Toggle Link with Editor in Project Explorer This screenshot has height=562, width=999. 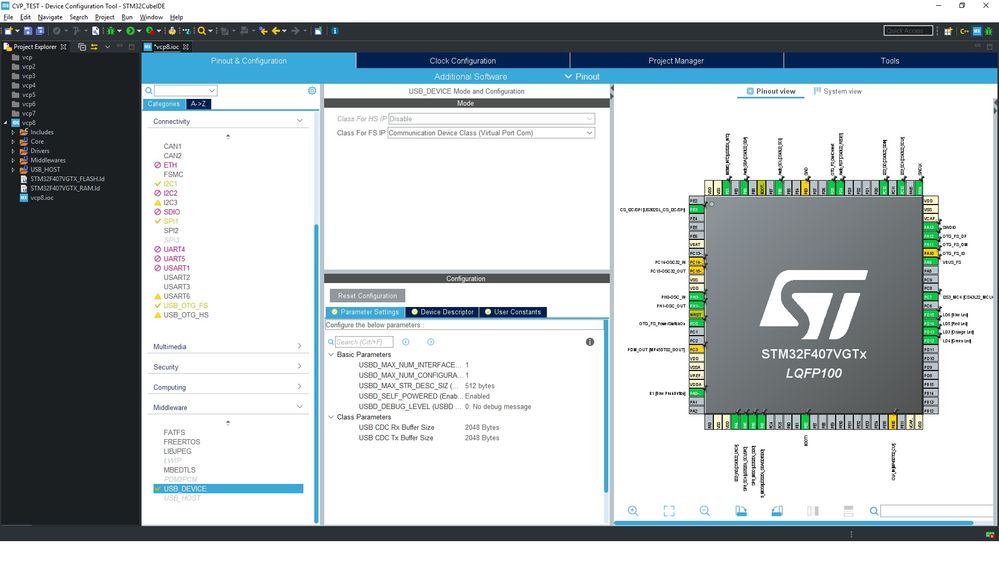pos(94,47)
